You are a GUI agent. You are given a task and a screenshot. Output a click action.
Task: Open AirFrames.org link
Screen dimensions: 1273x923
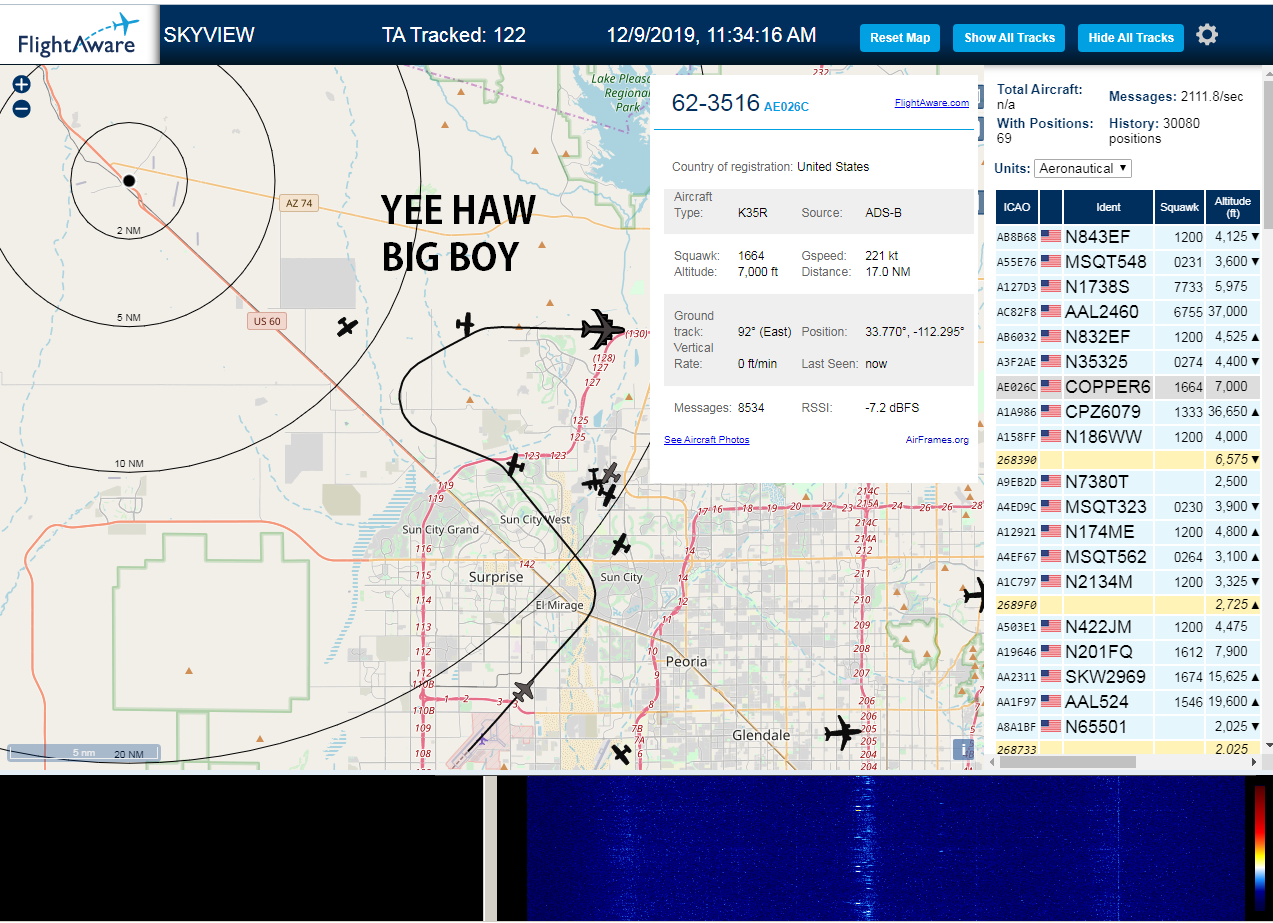(937, 440)
